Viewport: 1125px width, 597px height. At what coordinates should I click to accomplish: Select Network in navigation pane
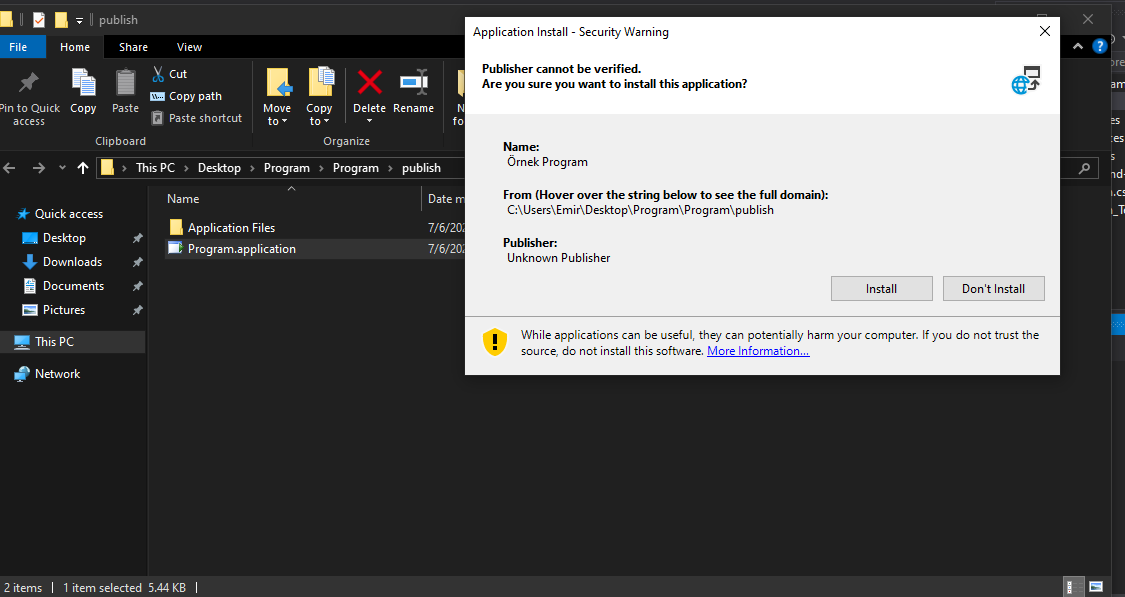(57, 374)
